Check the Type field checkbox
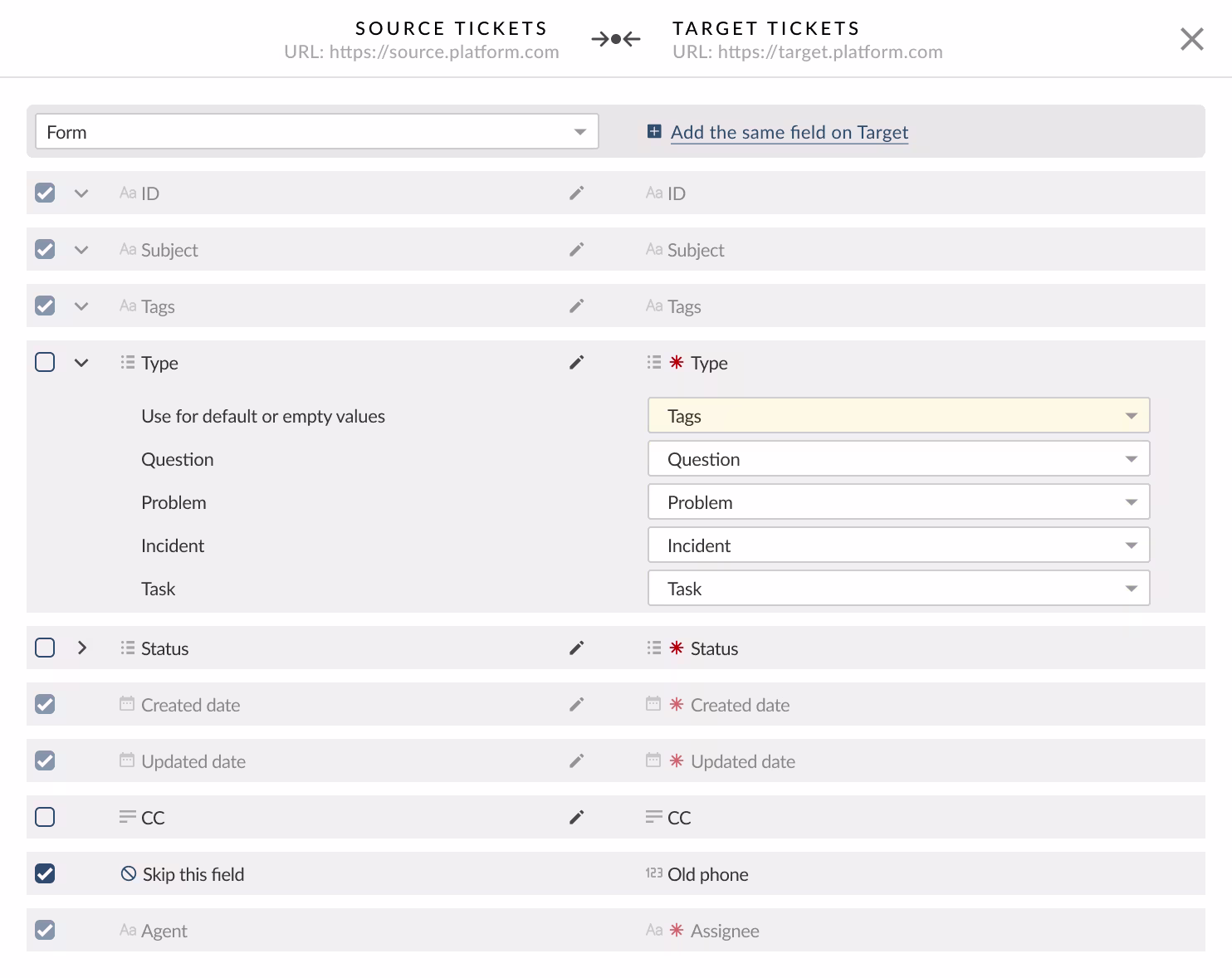This screenshot has height=978, width=1232. point(45,362)
